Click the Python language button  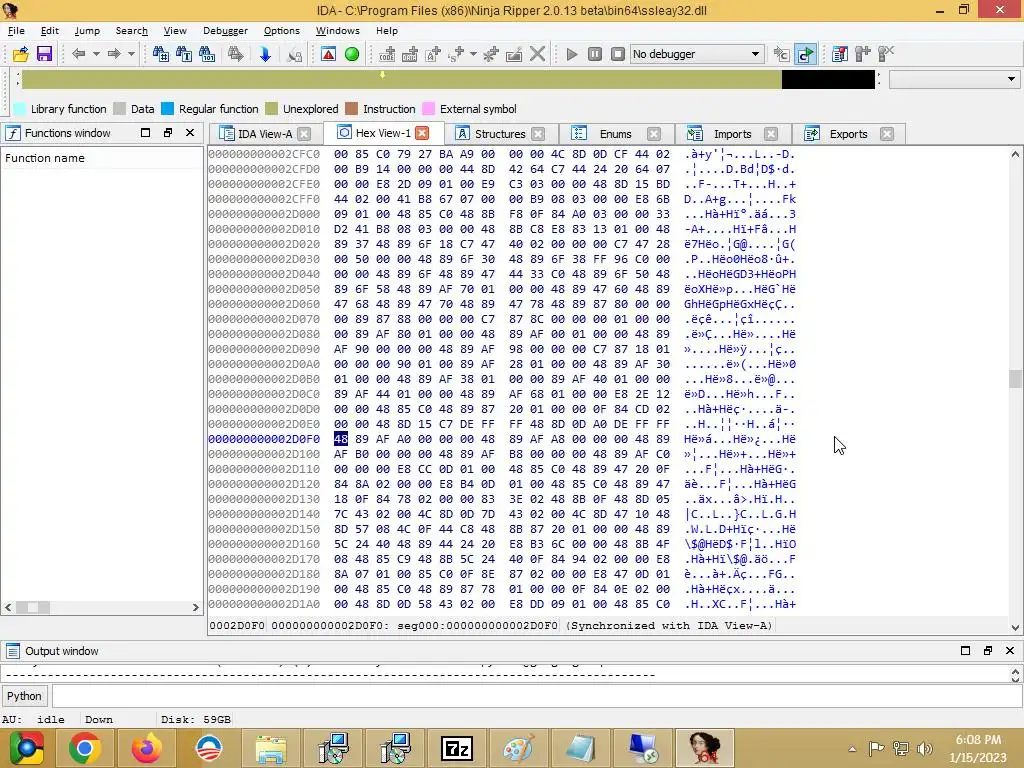24,696
